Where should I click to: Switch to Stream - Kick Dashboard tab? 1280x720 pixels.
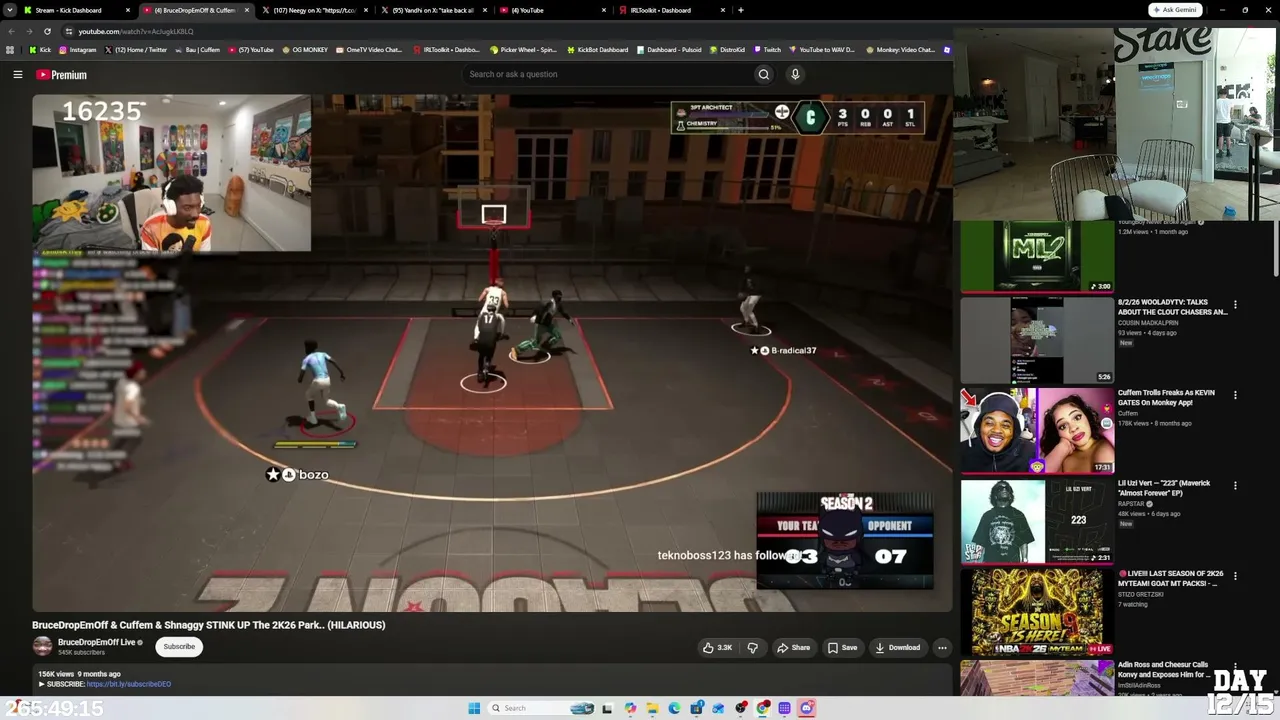68,10
